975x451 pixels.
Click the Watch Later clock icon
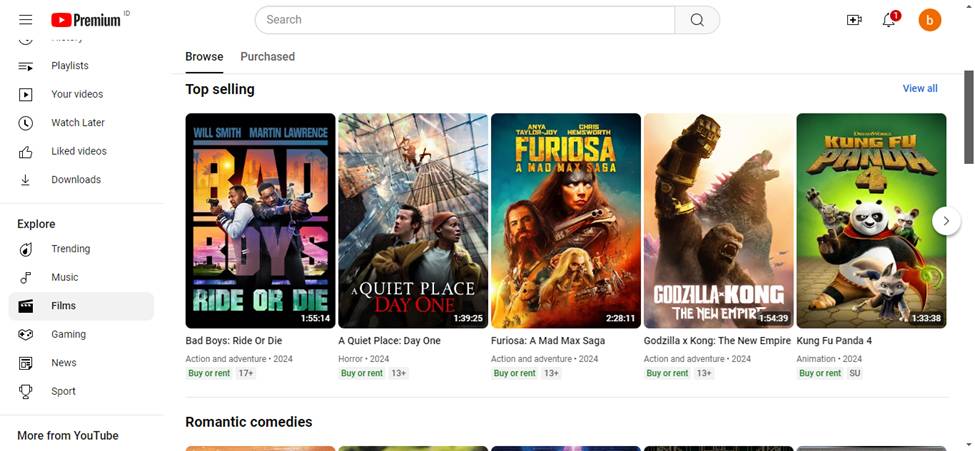click(25, 123)
